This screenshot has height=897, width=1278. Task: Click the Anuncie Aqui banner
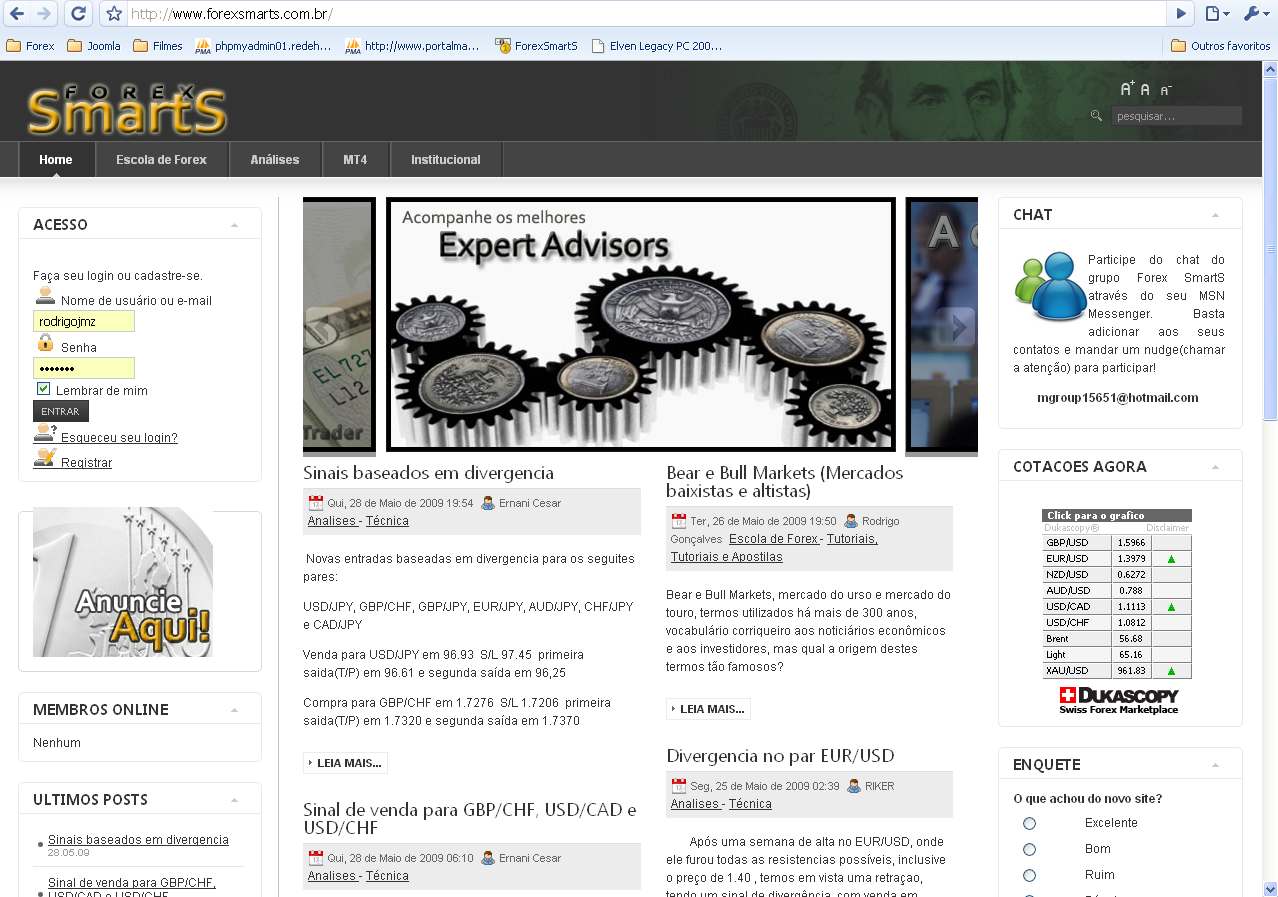pos(122,582)
